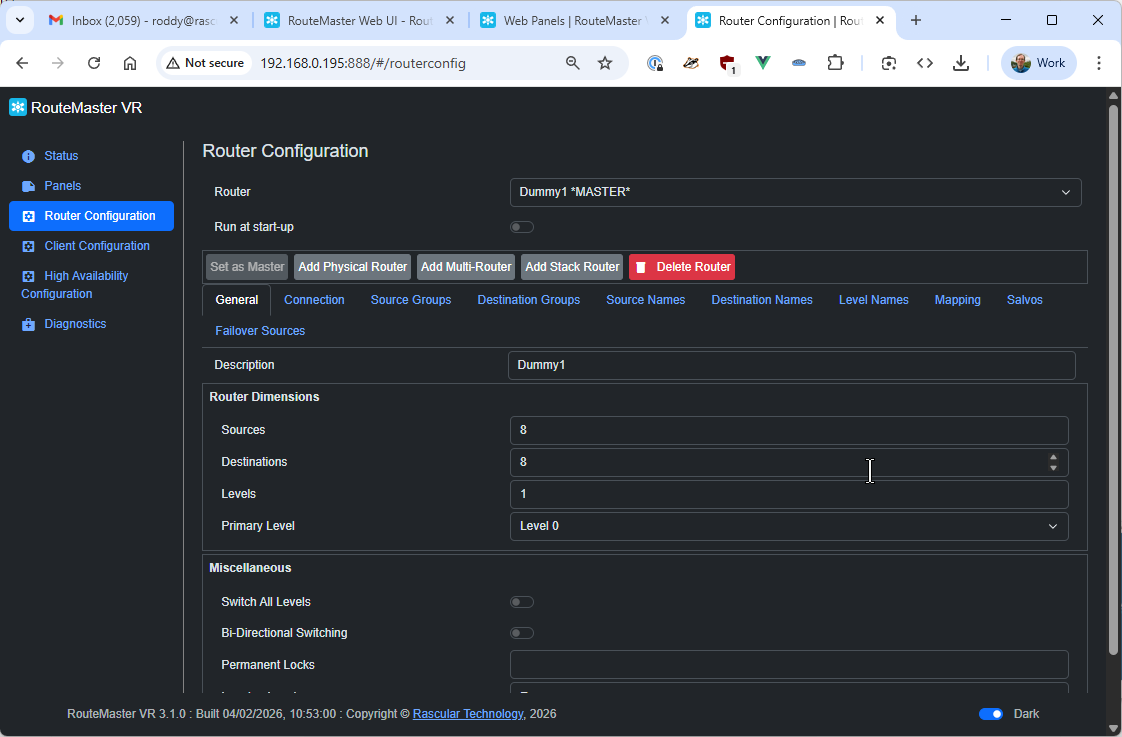Image resolution: width=1122 pixels, height=737 pixels.
Task: Open the zoom magnifier in the address bar
Action: click(x=572, y=63)
